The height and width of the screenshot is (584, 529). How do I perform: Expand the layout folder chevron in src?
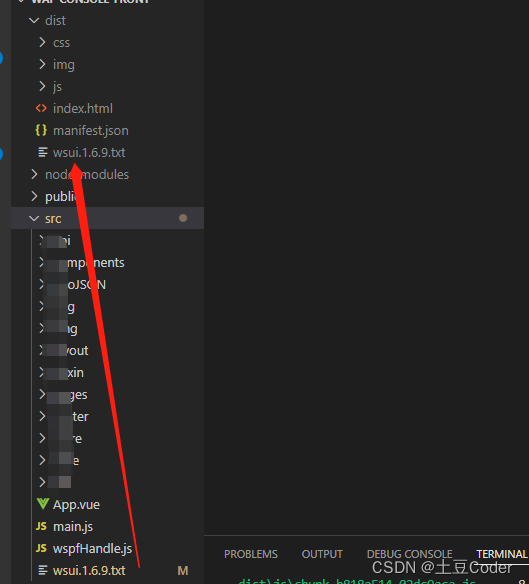coord(42,350)
